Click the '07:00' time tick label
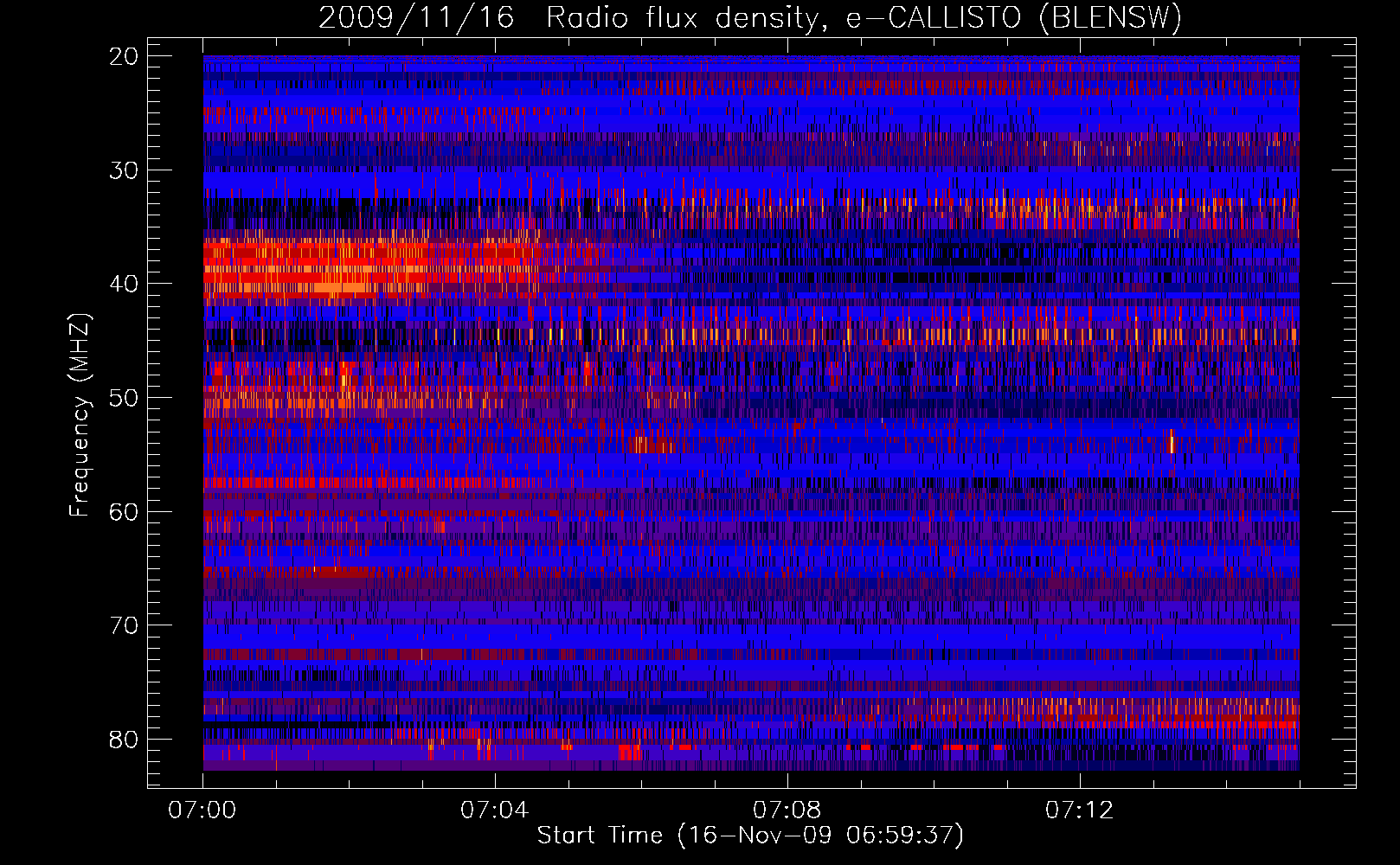Image resolution: width=1400 pixels, height=865 pixels. 202,811
